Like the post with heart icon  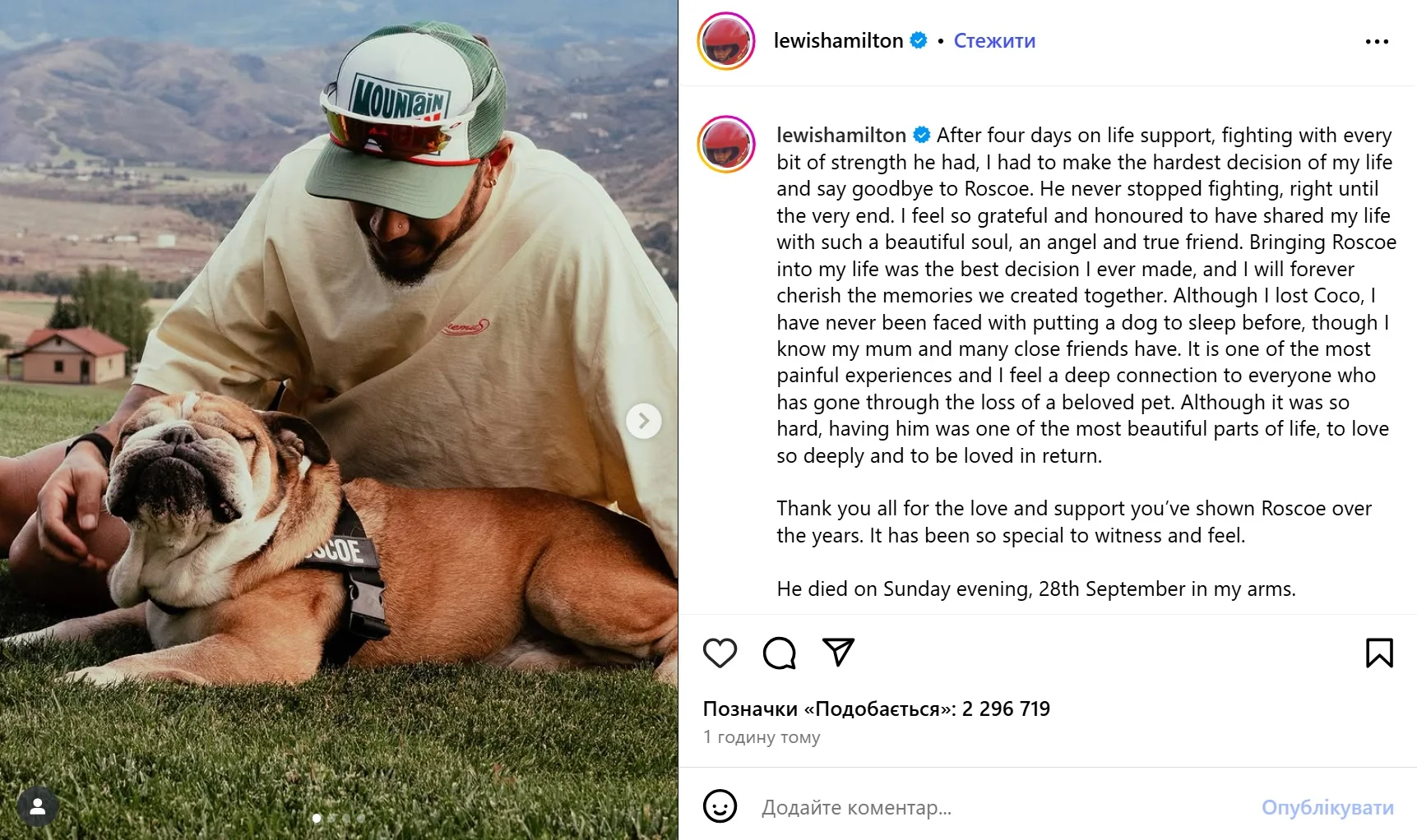720,653
